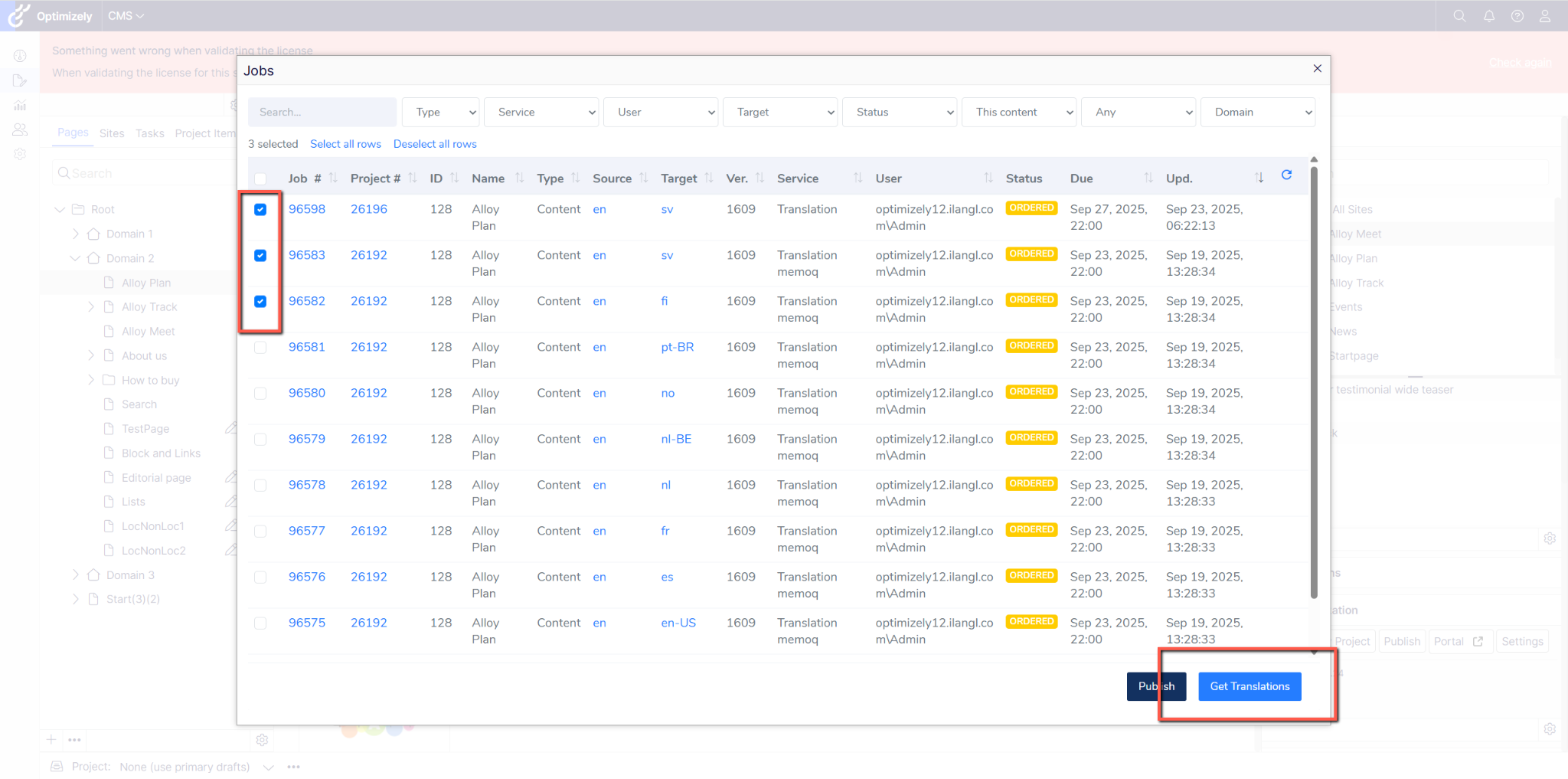Click the jobs list vertical scrollbar
Image resolution: width=1568 pixels, height=779 pixels.
(x=1314, y=383)
